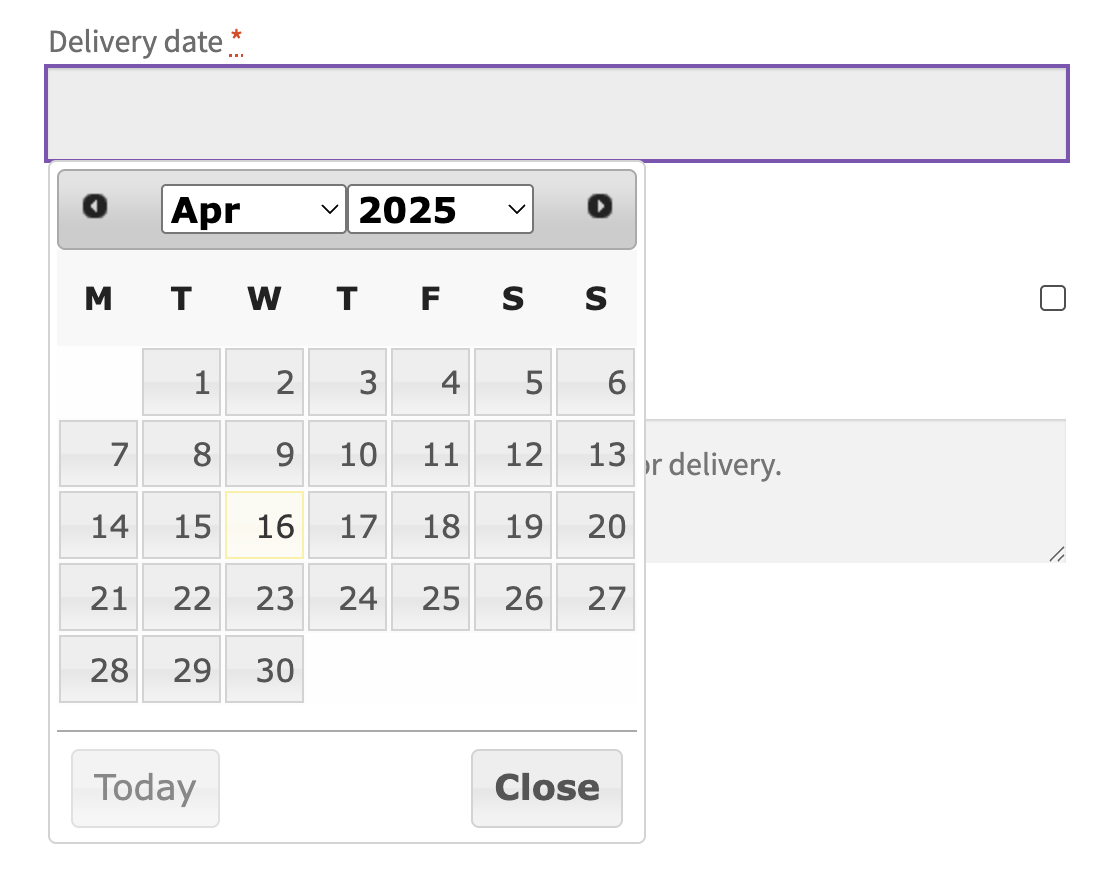Select Friday April 4
This screenshot has height=894, width=1116.
(x=431, y=382)
